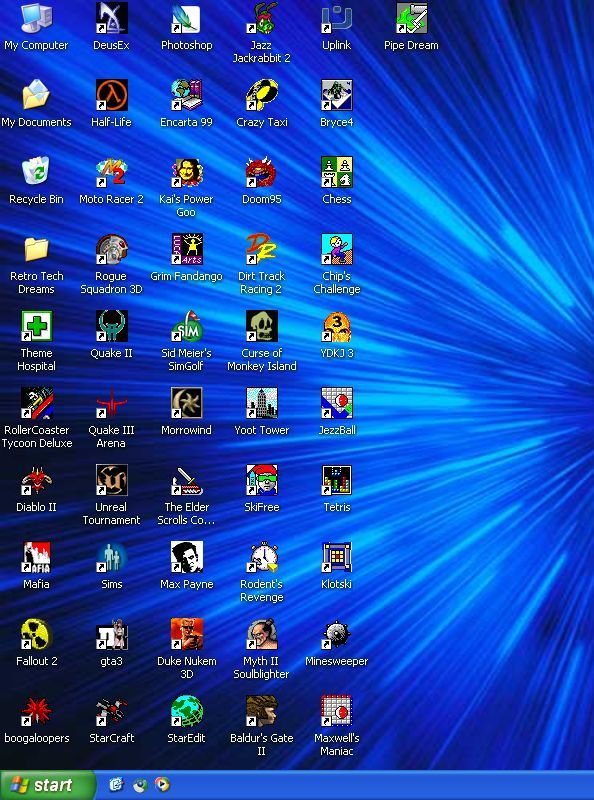The width and height of the screenshot is (594, 800).
Task: Launch Windows Media Player from Quick Launch
Action: point(162,784)
